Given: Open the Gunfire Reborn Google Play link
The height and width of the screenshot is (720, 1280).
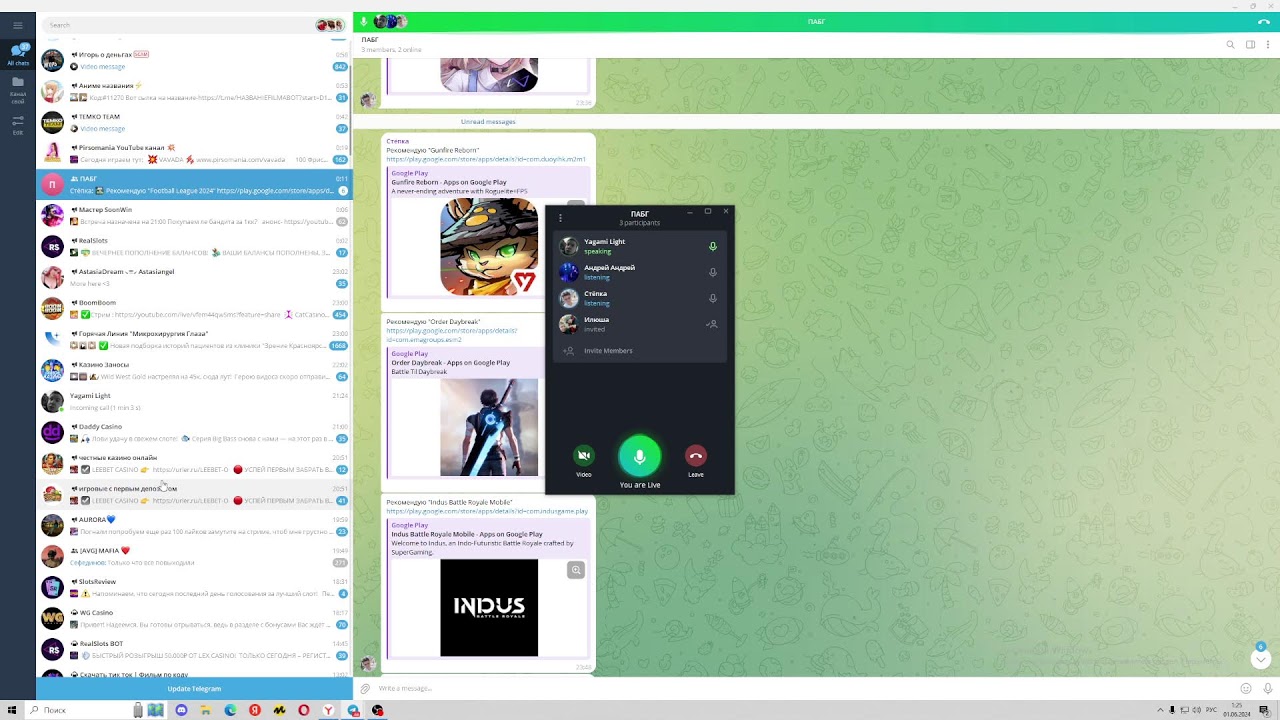Looking at the screenshot, I should click(x=485, y=159).
